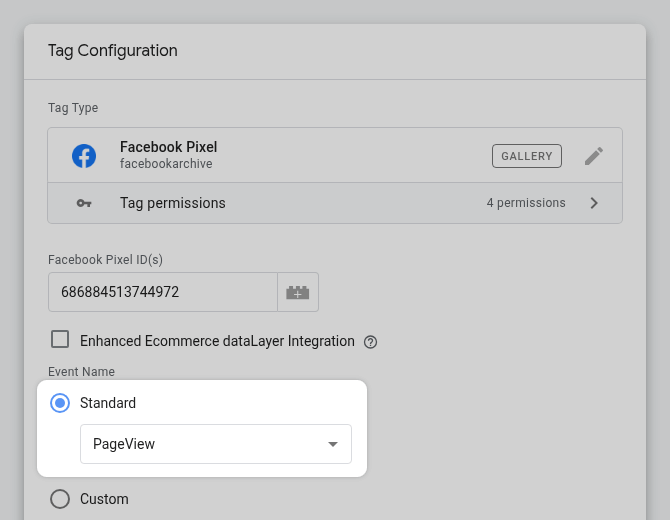Viewport: 670px width, 520px height.
Task: Click the 'Event Name' label
Action: (x=81, y=372)
